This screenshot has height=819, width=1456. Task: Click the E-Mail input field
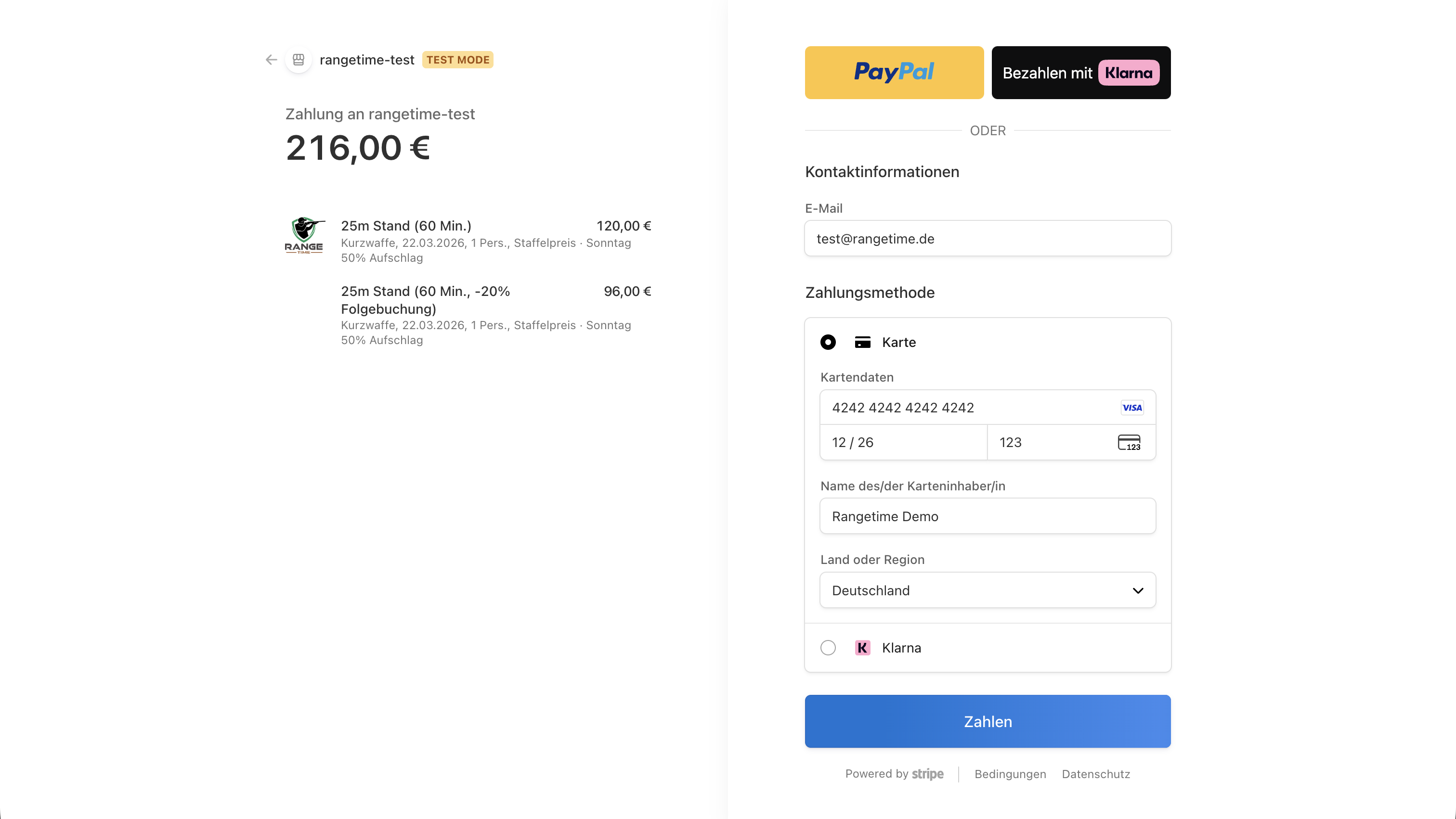point(987,238)
